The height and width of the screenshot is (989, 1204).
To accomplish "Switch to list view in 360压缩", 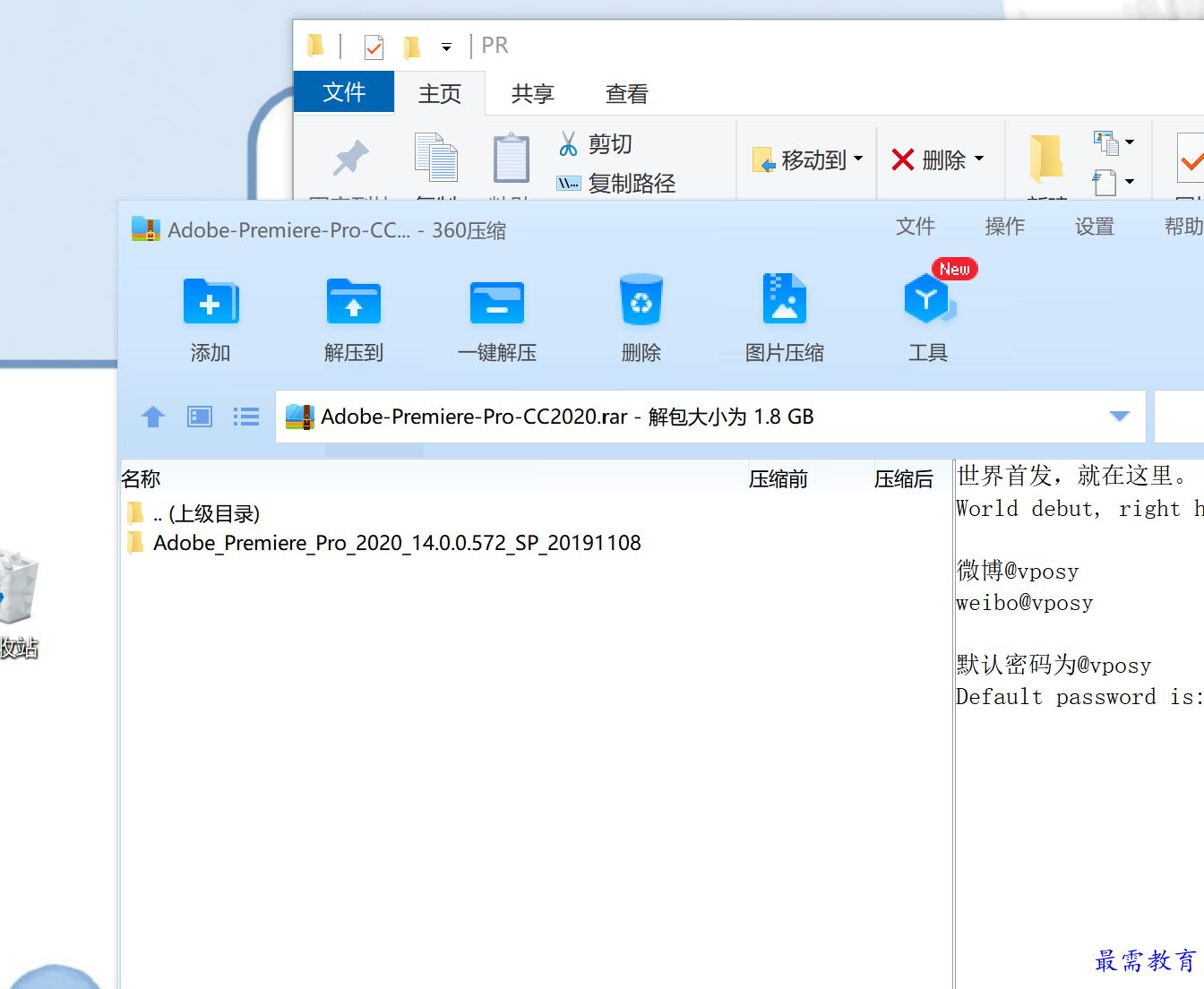I will coord(246,417).
